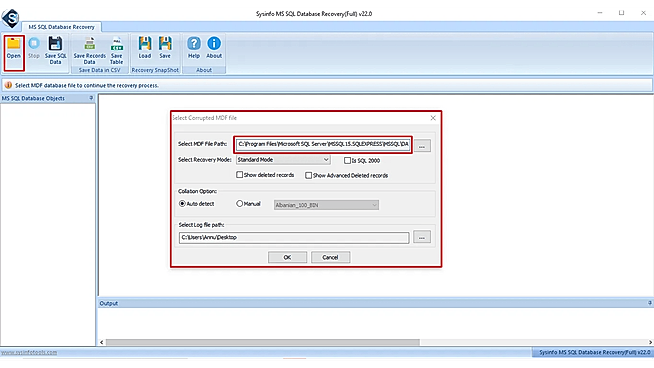
Task: Click Save SQL Data icon
Action: pos(55,43)
